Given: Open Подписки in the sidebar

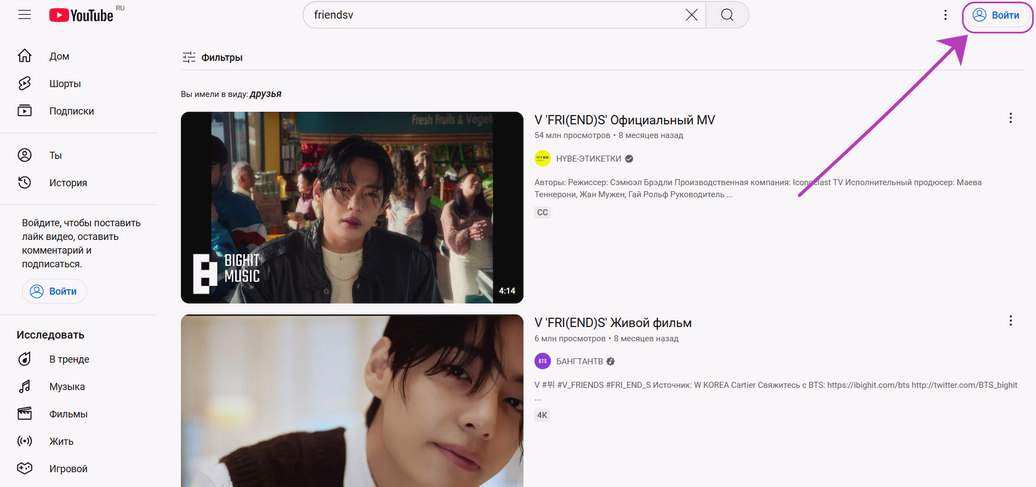Looking at the screenshot, I should (71, 111).
